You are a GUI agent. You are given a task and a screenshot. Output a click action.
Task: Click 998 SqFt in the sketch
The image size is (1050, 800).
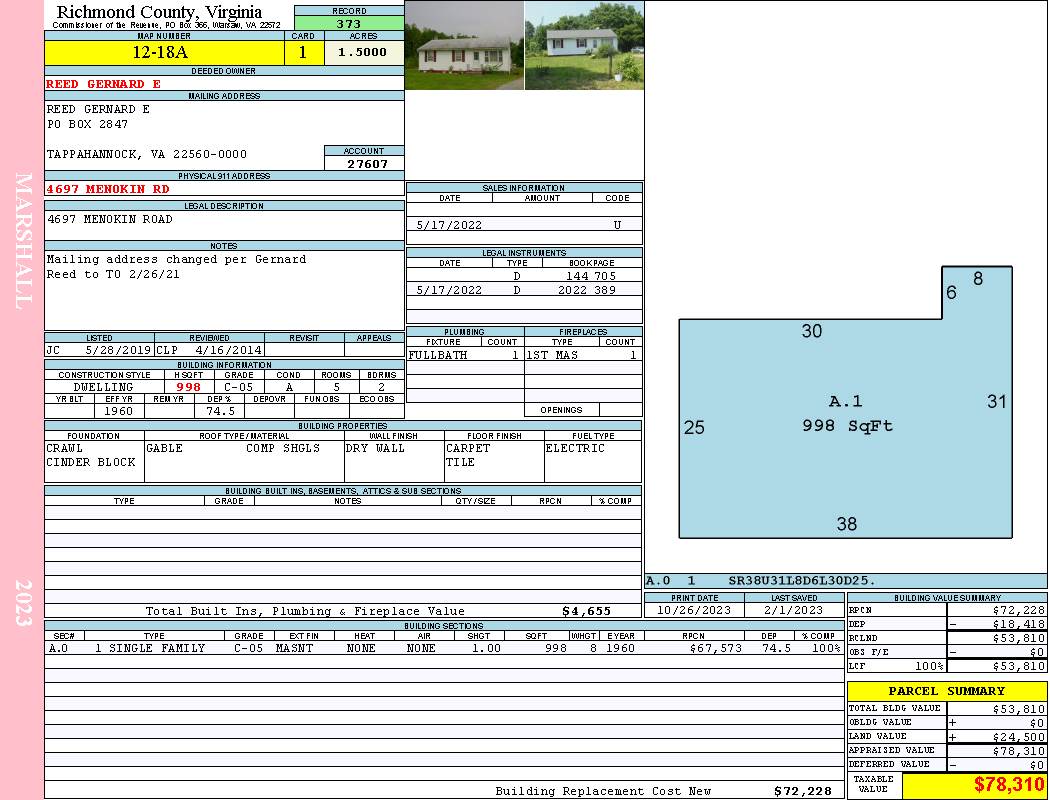tap(847, 426)
